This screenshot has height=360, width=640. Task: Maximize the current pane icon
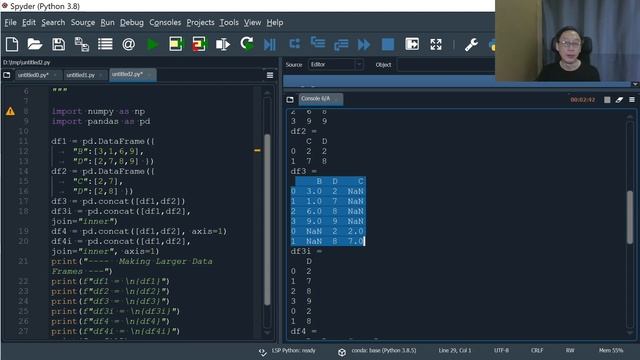coord(412,44)
